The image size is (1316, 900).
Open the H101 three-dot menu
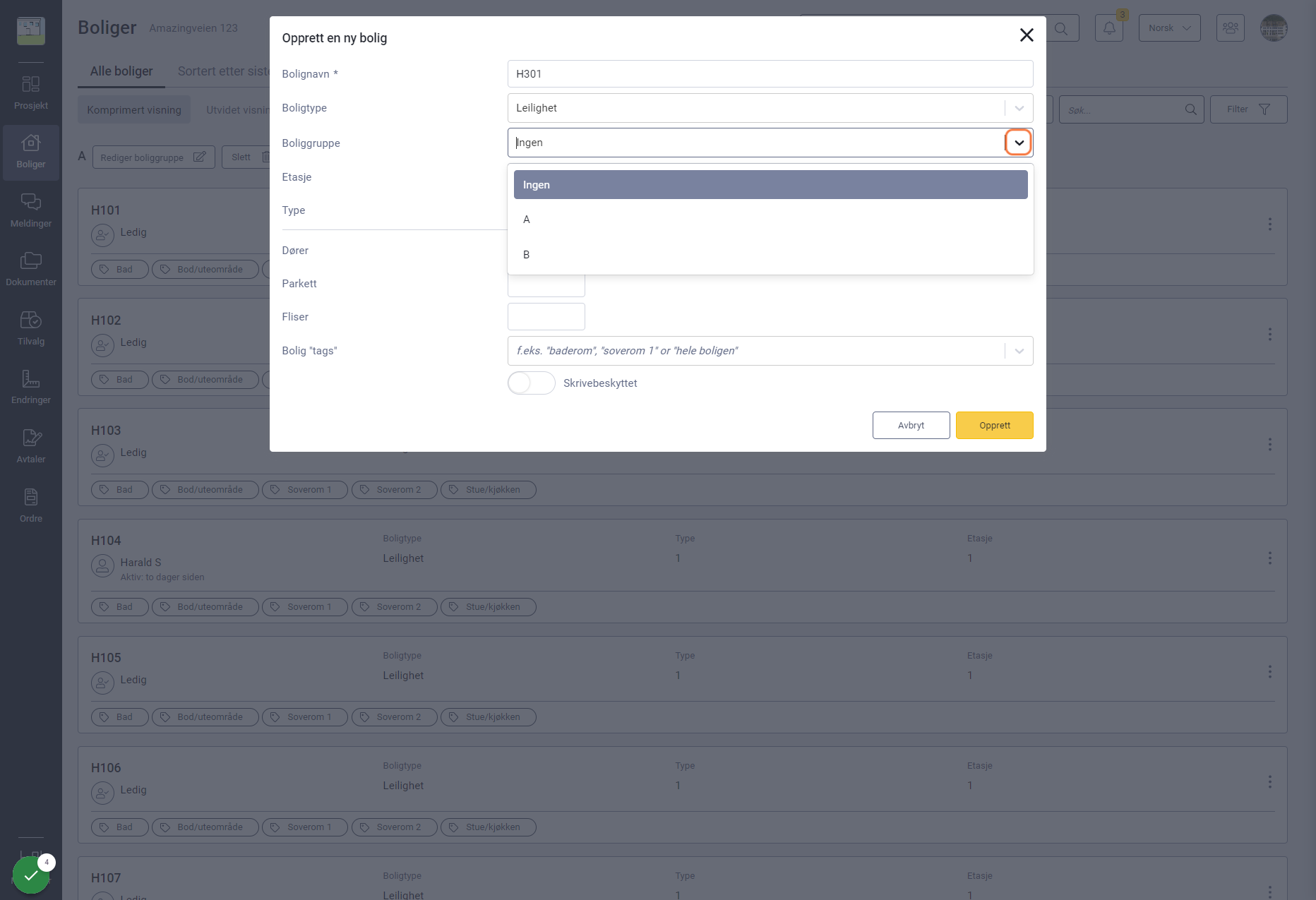1270,224
